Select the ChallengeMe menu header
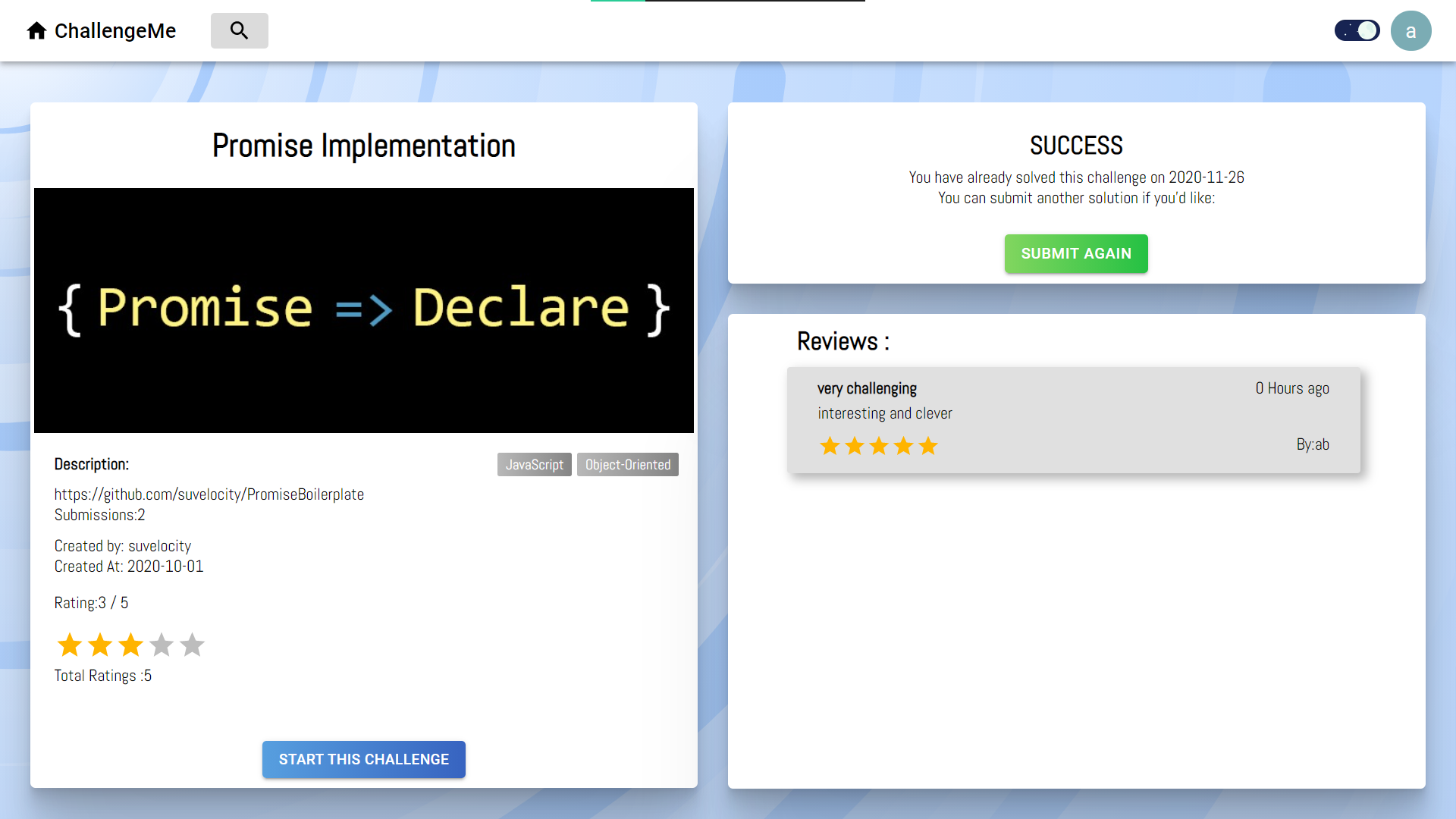The image size is (1456, 819). point(100,30)
